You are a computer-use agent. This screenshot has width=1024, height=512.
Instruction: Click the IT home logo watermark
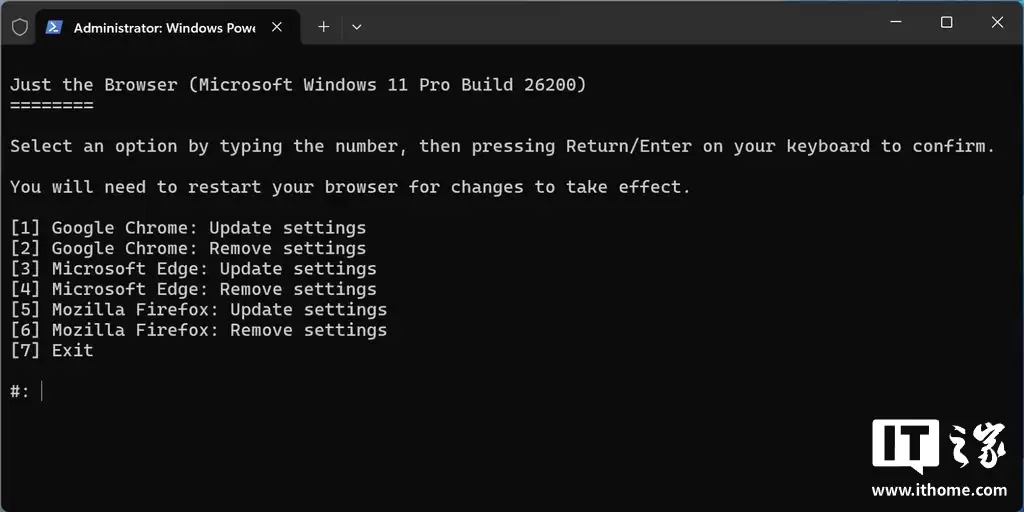click(x=938, y=447)
